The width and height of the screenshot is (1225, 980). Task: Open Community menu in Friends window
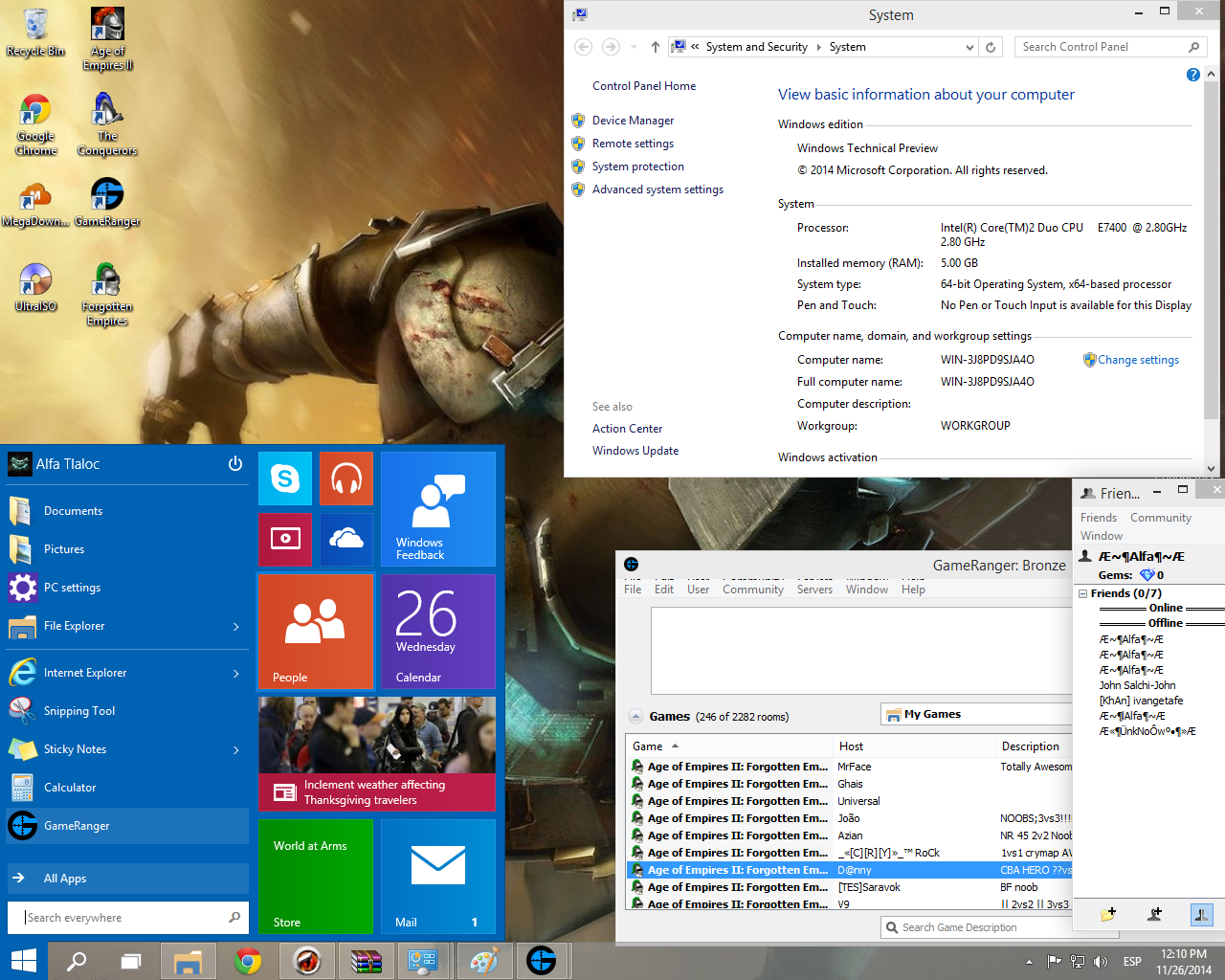1161,518
